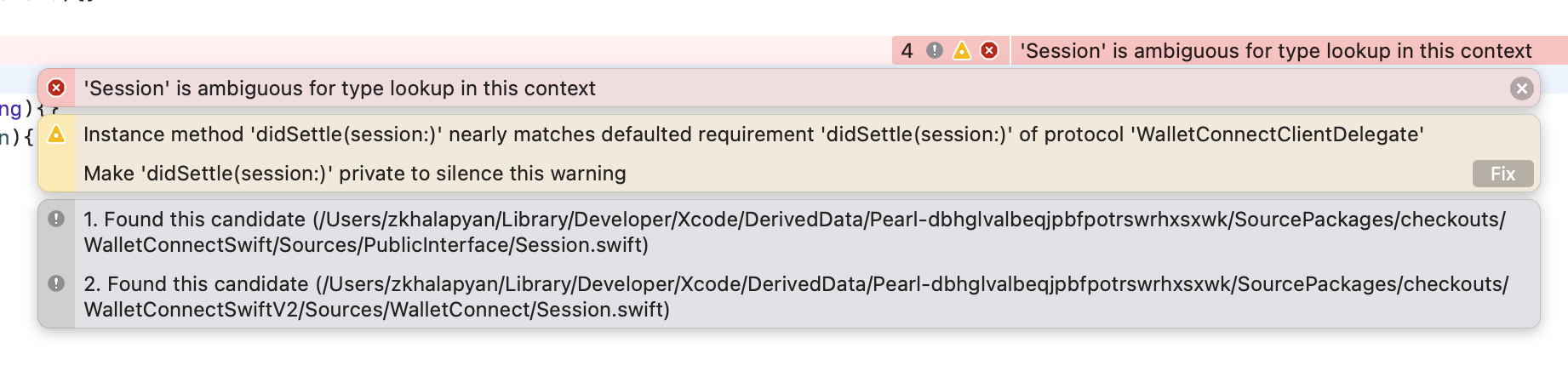Select the 'Instance method didSettle(session:)' warning text

pos(753,134)
